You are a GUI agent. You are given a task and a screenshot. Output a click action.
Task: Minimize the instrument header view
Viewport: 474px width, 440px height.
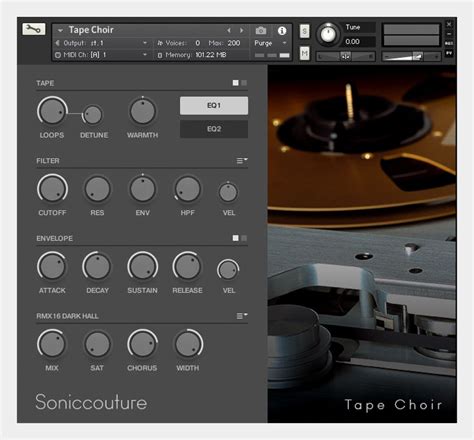click(x=449, y=34)
